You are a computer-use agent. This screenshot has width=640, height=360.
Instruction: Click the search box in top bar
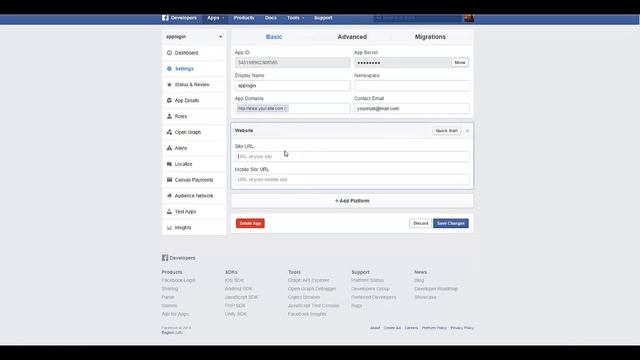tap(418, 18)
